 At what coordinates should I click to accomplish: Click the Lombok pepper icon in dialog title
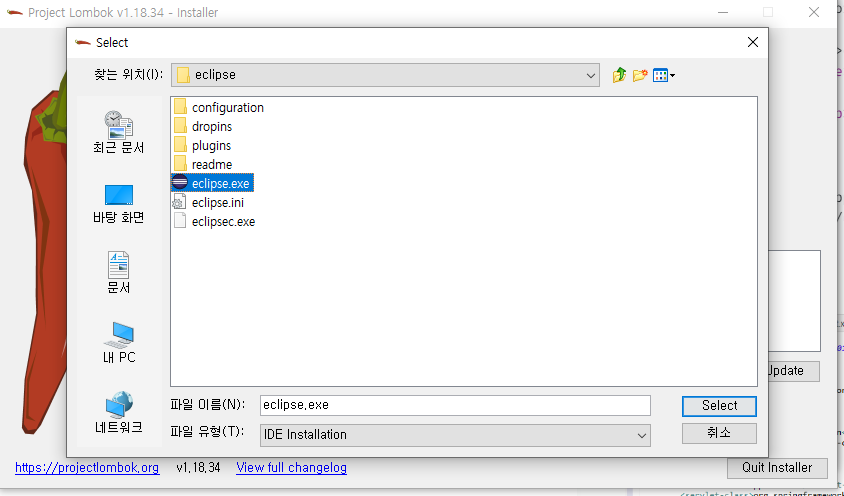pyautogui.click(x=83, y=43)
